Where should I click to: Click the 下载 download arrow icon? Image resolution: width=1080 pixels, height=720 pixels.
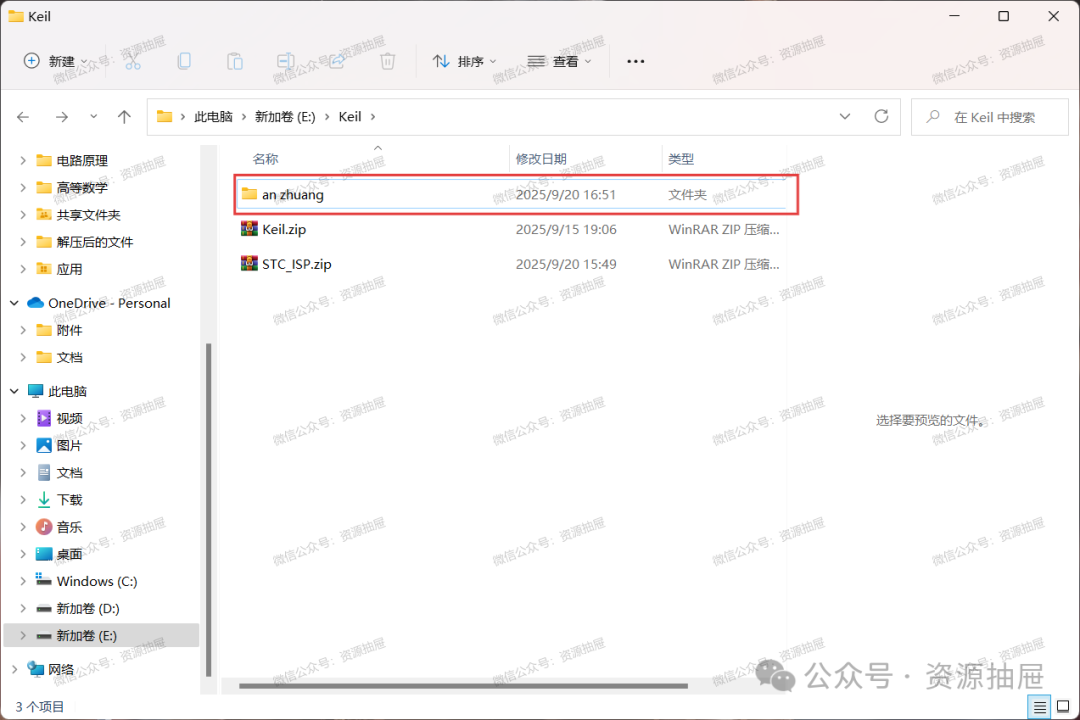44,500
